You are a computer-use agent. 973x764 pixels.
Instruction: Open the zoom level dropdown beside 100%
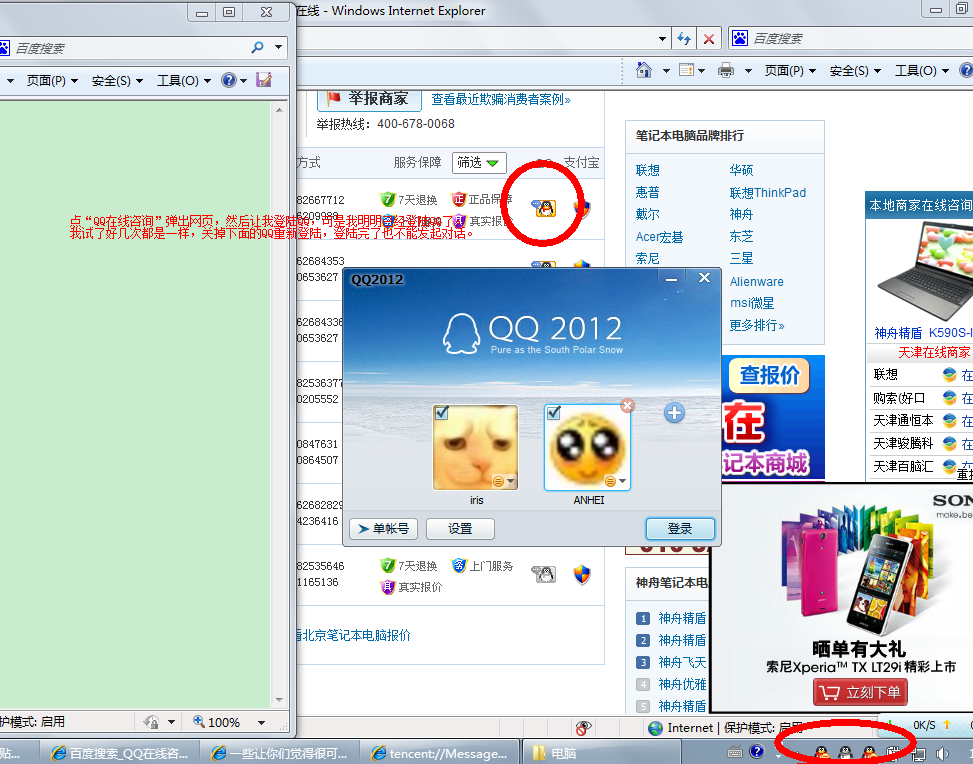(x=261, y=722)
